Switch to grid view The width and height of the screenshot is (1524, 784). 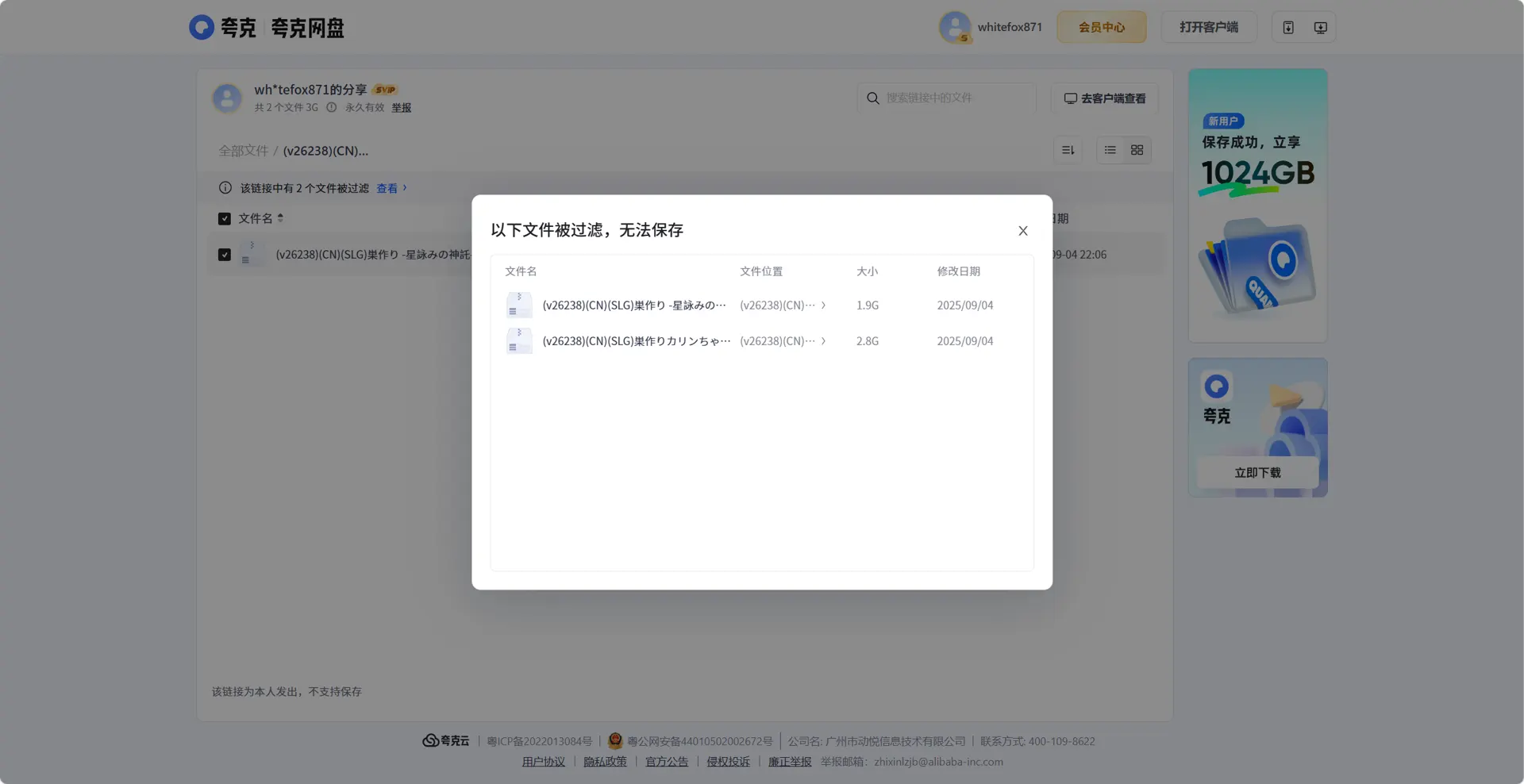pos(1137,150)
